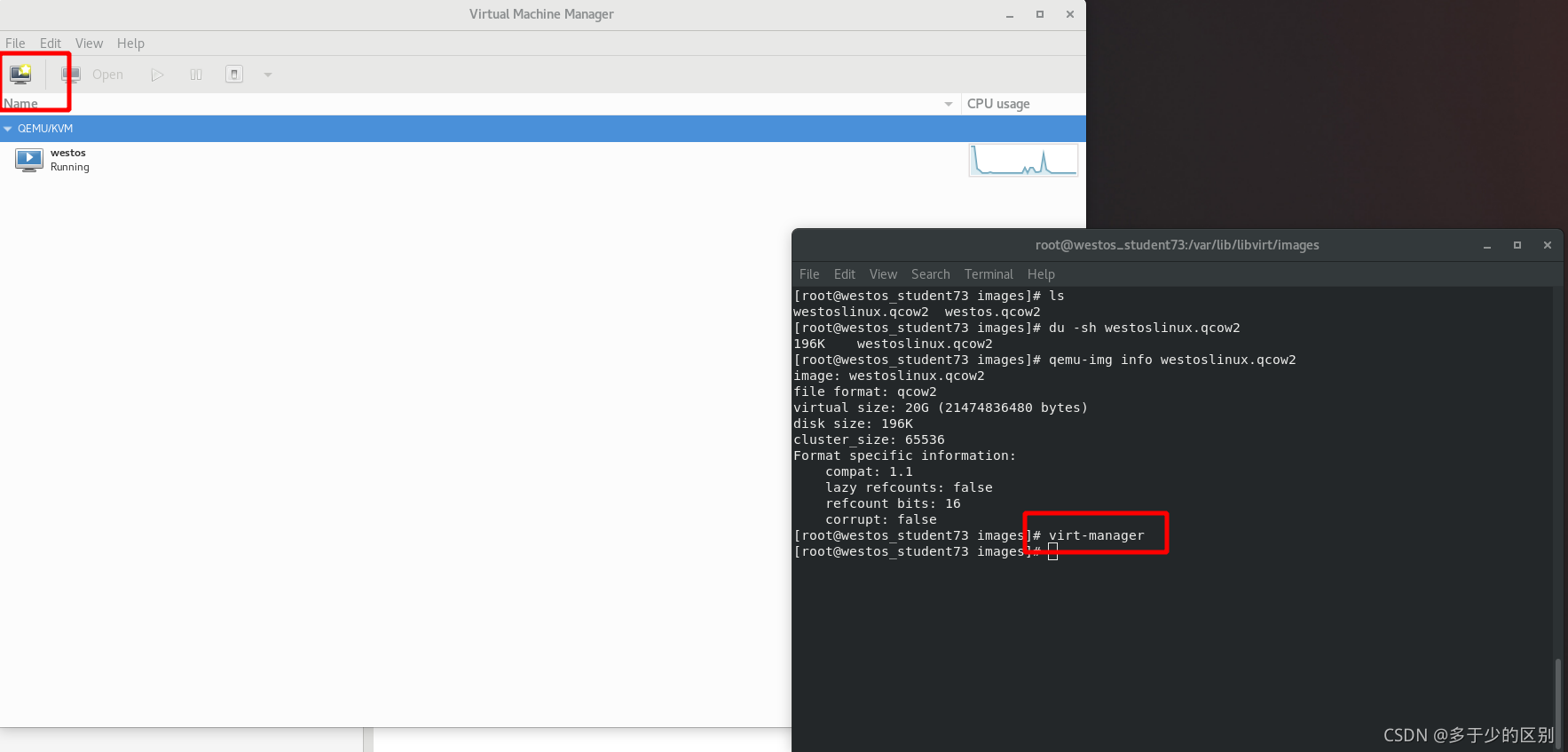
Task: Click the 'compat: 1.1' line
Action: pyautogui.click(x=869, y=471)
